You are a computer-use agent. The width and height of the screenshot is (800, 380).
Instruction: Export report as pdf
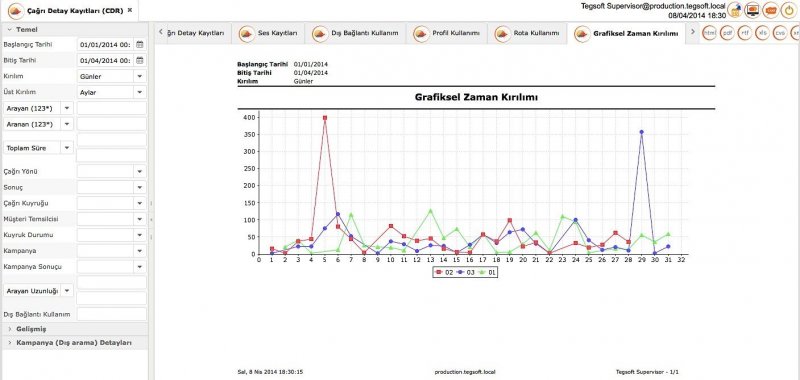pos(727,33)
